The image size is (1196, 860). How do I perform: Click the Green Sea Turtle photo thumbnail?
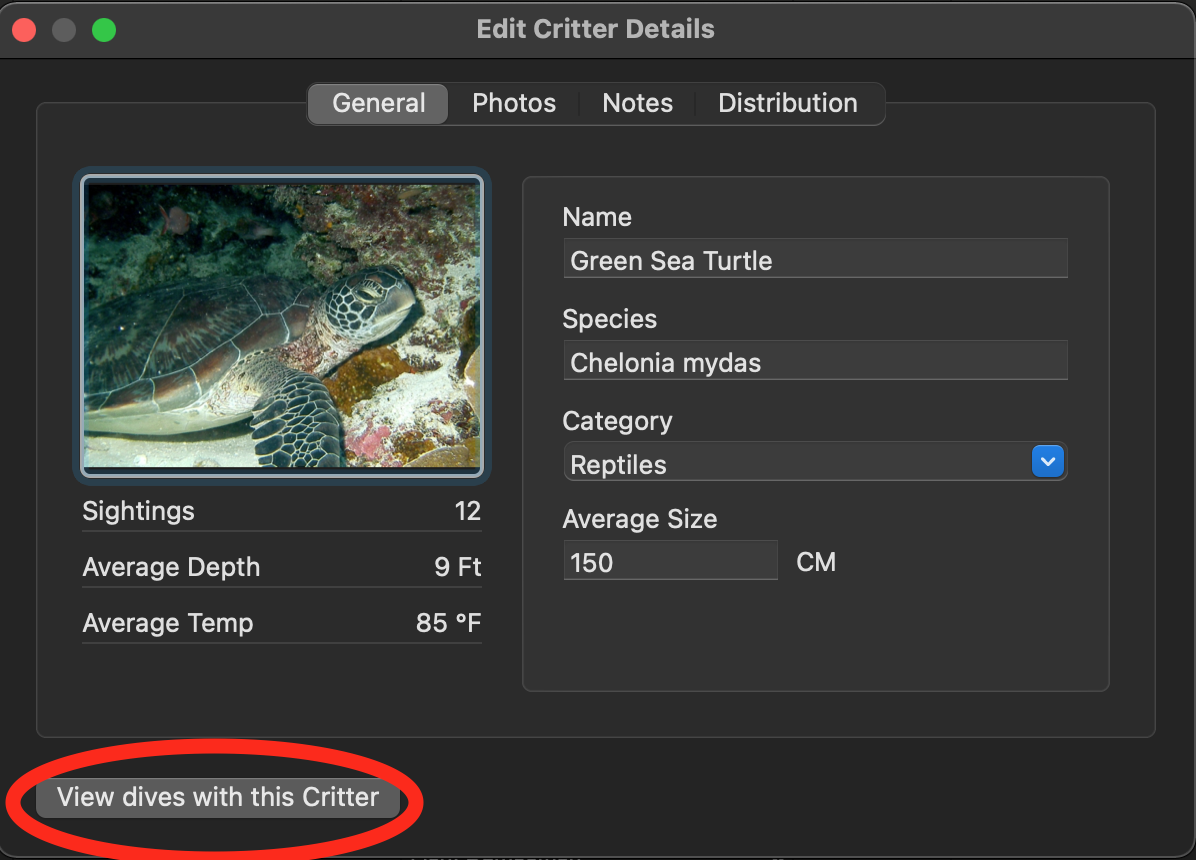[282, 324]
